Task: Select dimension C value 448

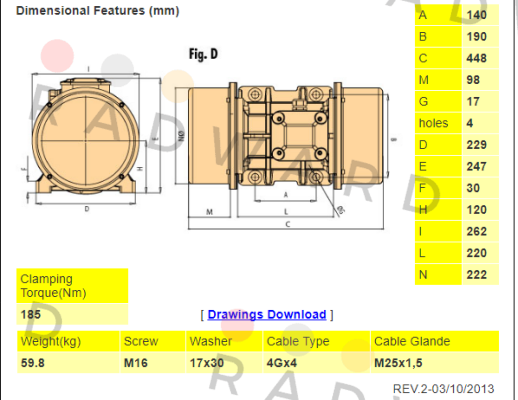Action: 477,58
